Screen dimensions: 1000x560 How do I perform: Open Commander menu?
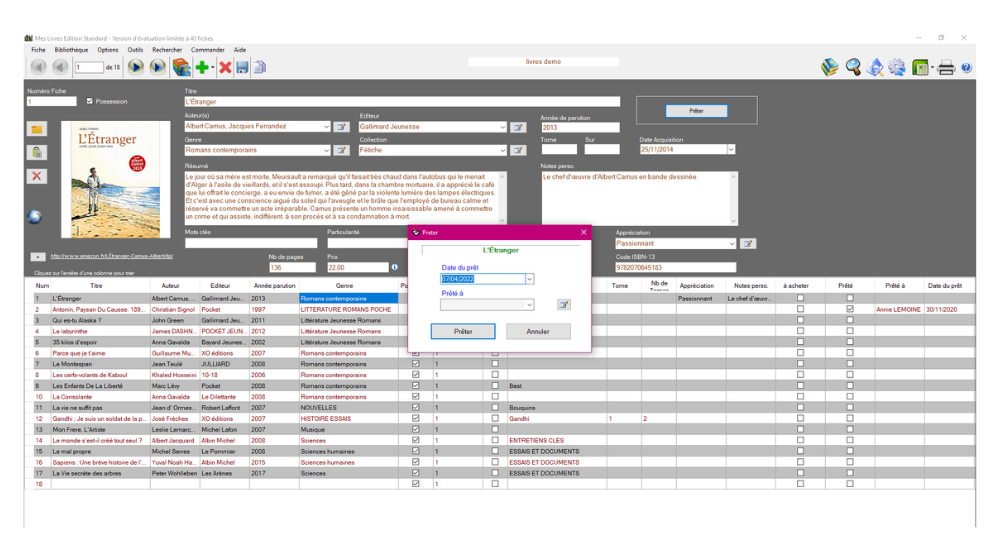click(208, 50)
